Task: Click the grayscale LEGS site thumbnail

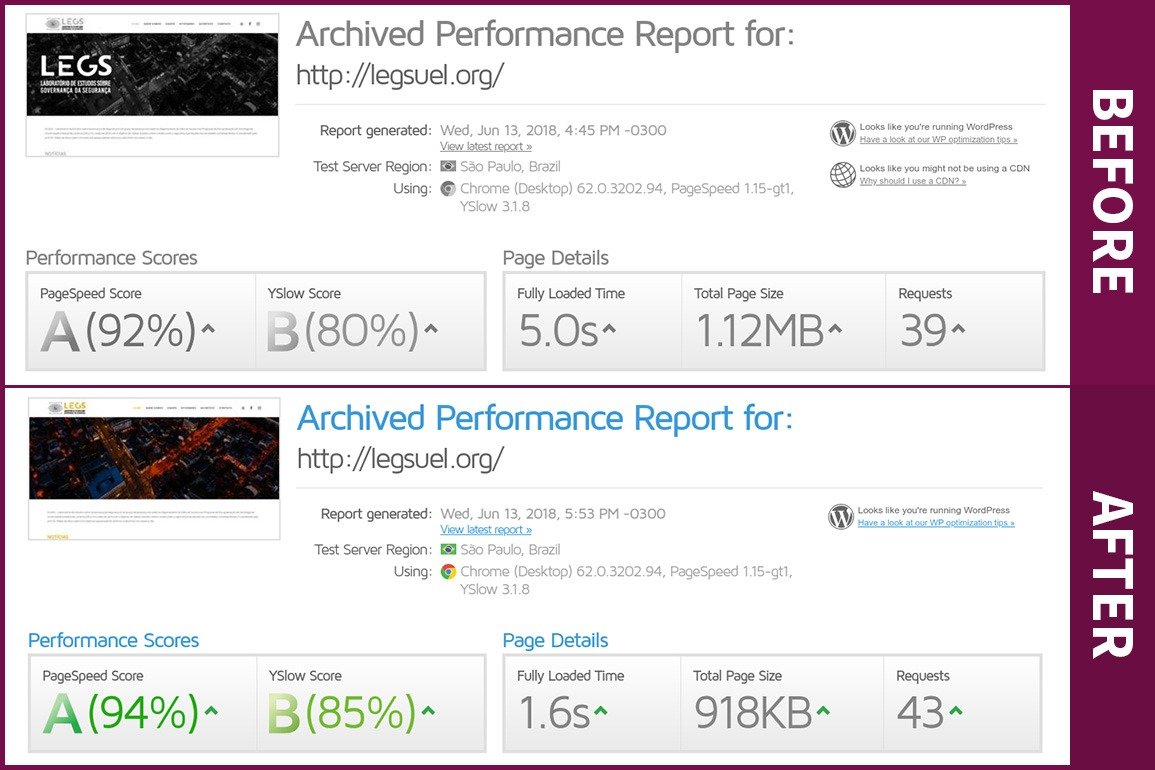Action: point(152,85)
